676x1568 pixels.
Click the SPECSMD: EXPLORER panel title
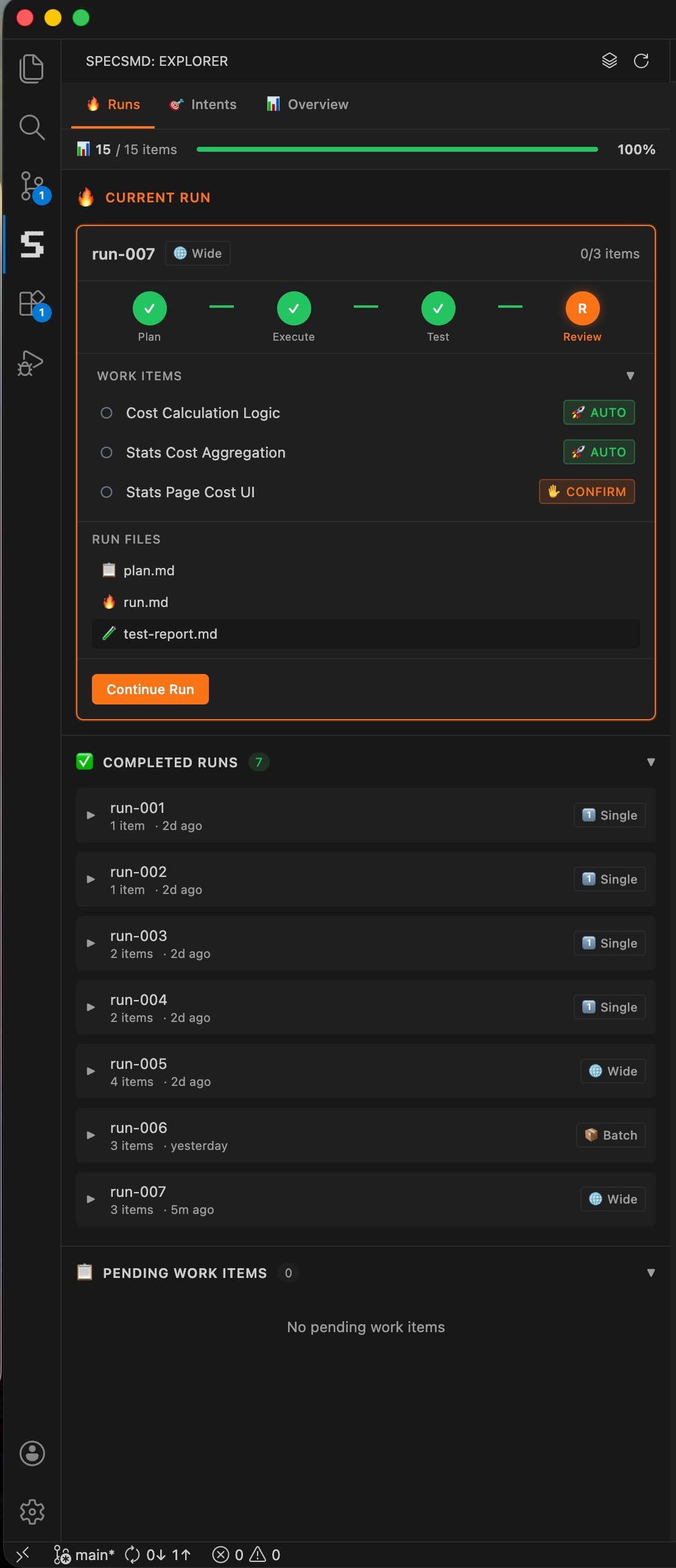[157, 61]
